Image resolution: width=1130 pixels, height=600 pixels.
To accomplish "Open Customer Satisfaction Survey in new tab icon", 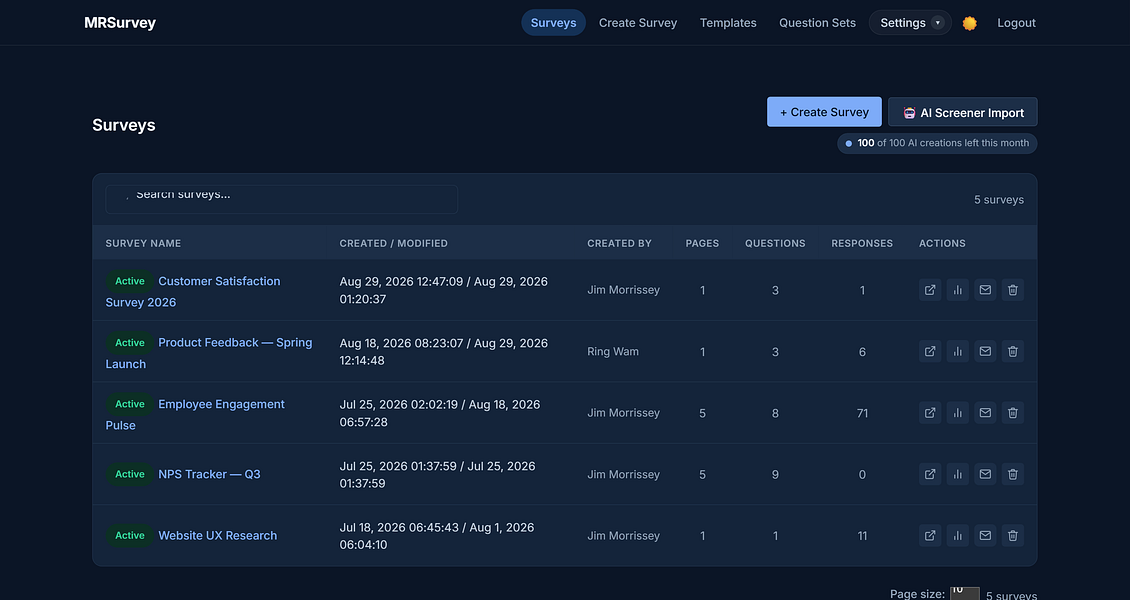I will tap(930, 290).
